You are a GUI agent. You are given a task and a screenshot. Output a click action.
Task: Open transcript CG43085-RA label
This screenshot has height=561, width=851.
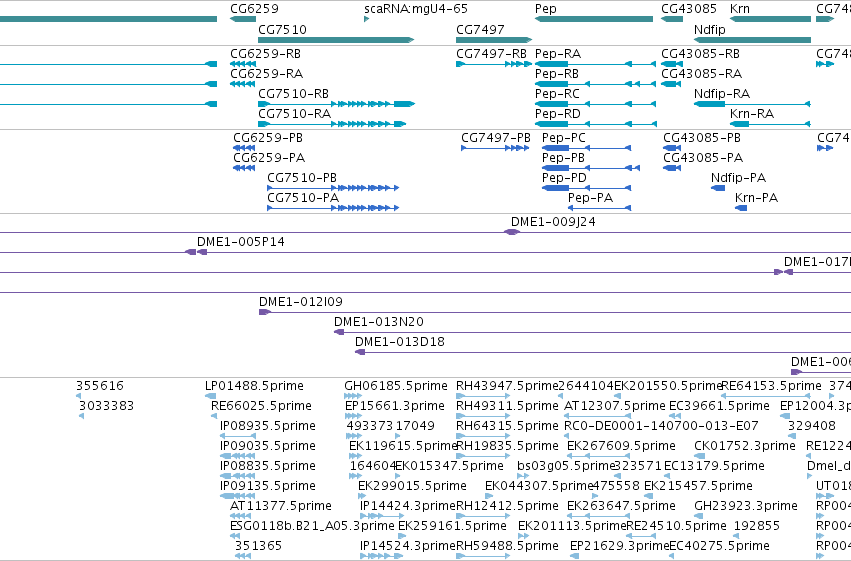coord(701,74)
